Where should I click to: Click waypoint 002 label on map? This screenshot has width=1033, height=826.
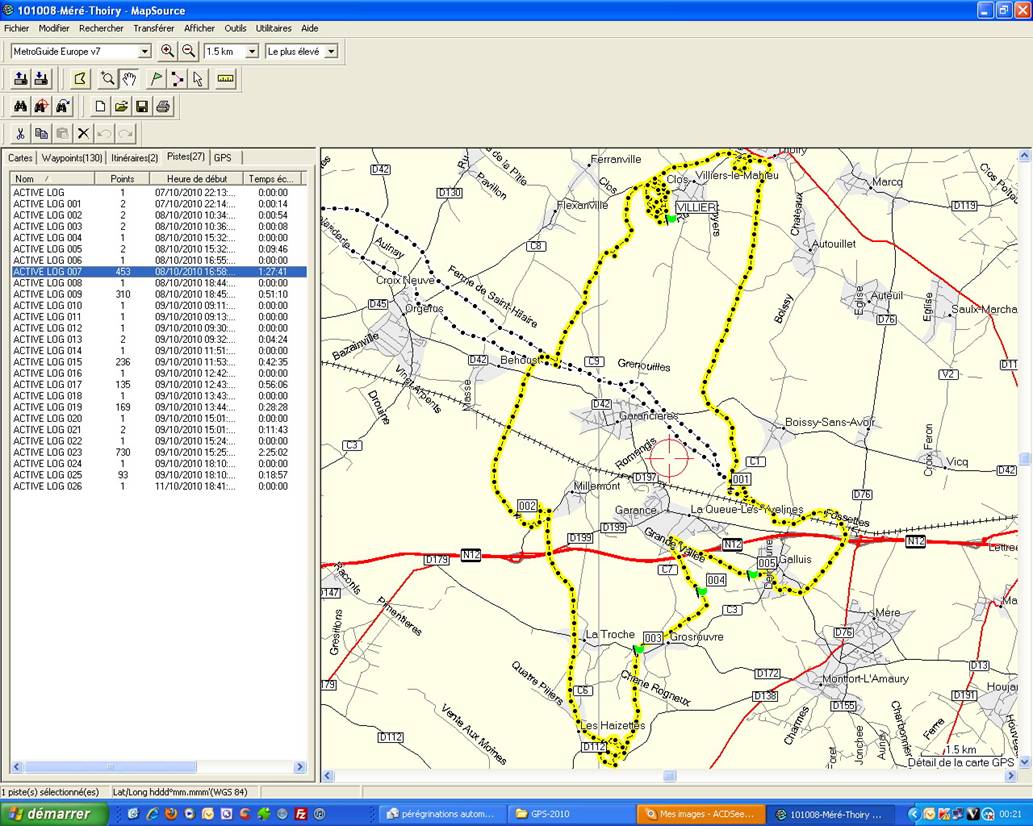527,506
